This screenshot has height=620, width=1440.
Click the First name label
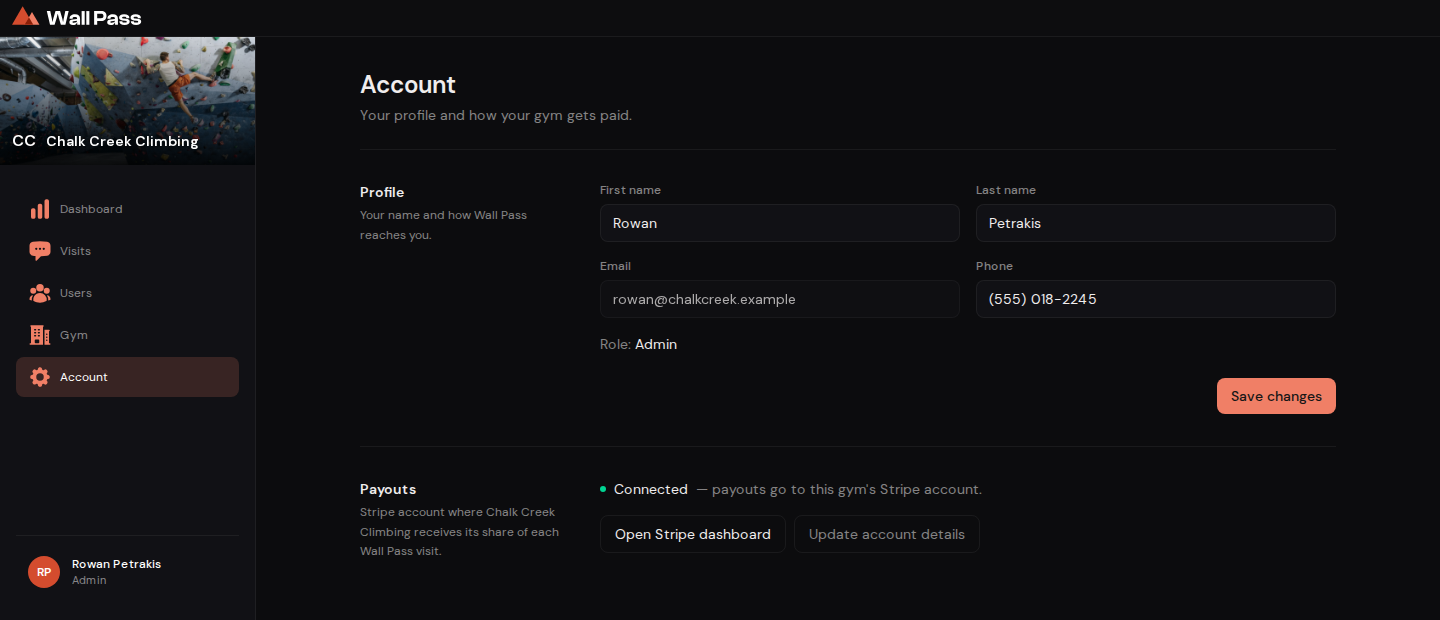(x=630, y=190)
